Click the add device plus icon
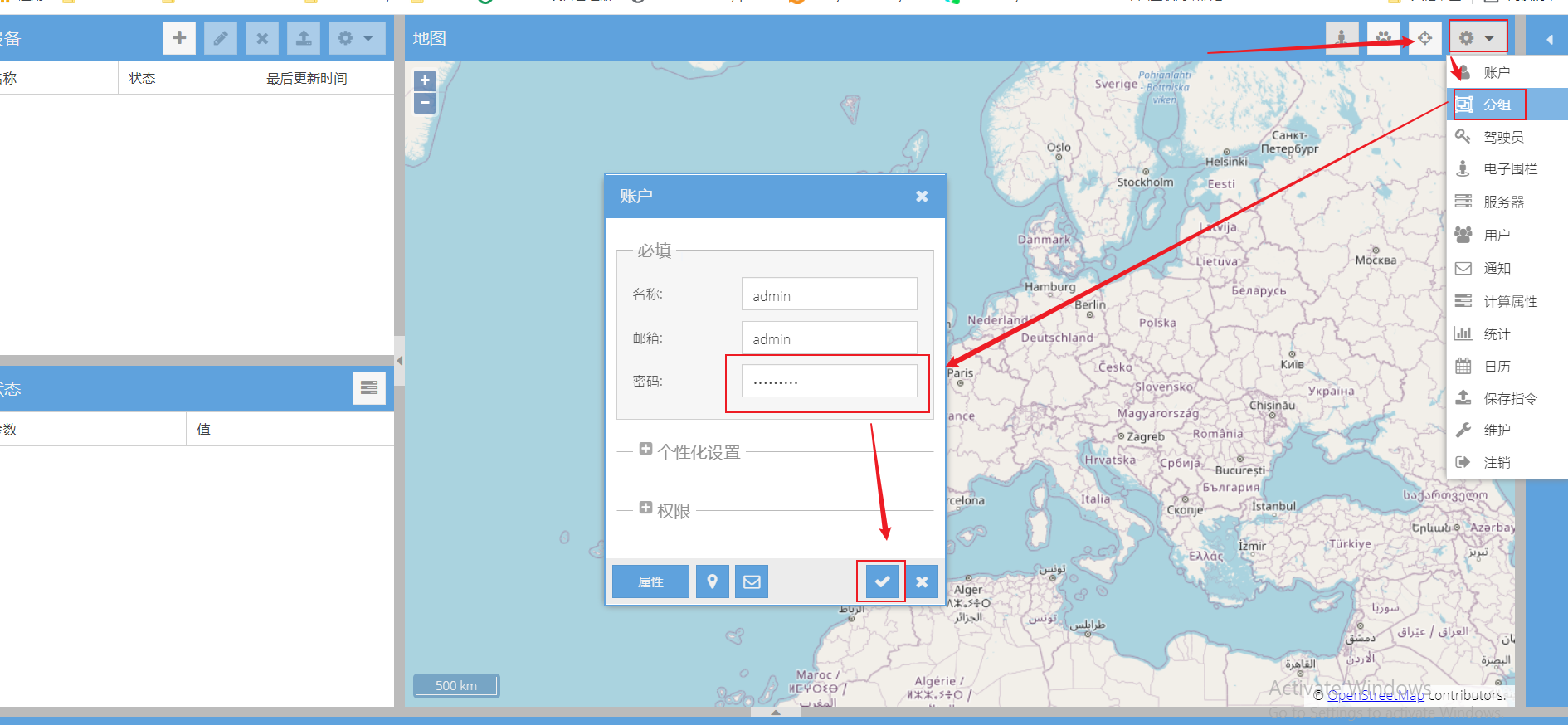The height and width of the screenshot is (725, 1568). 179,38
